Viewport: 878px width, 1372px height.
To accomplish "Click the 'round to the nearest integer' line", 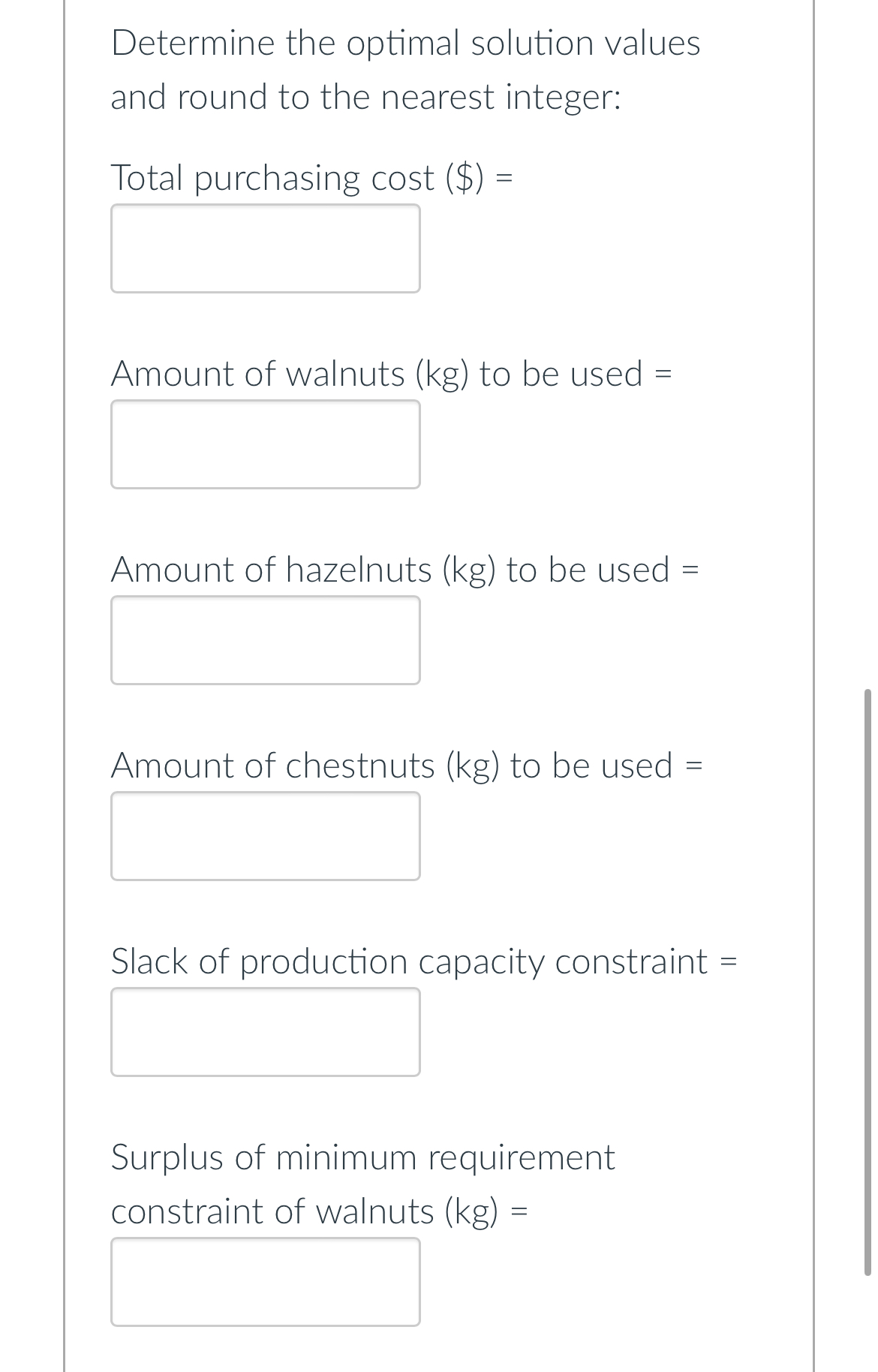I will point(398,97).
